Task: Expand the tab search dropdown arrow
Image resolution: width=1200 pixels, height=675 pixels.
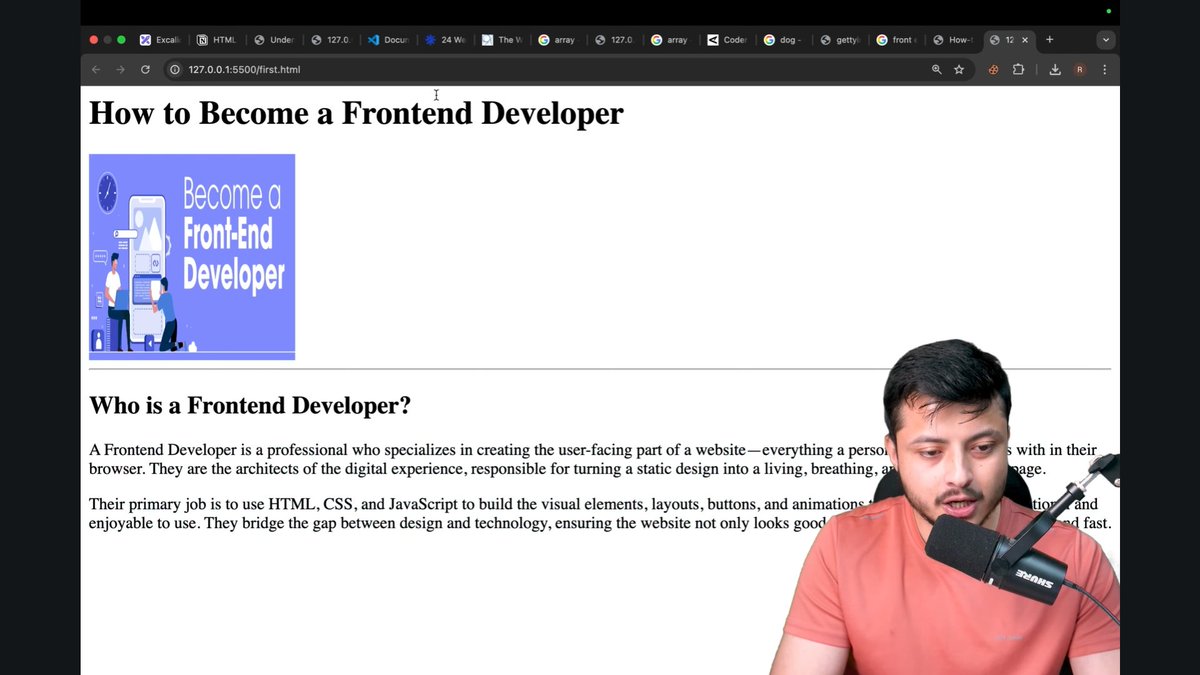Action: pos(1105,40)
